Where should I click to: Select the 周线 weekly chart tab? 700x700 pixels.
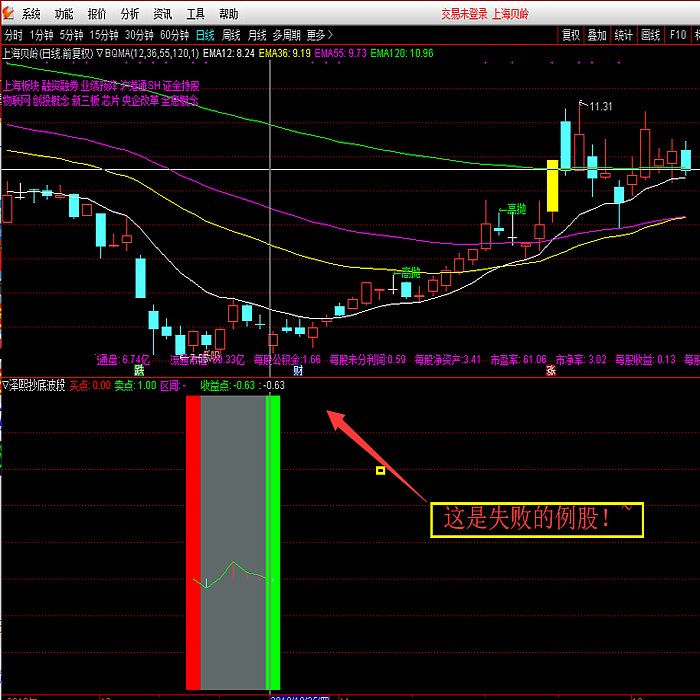pyautogui.click(x=231, y=35)
